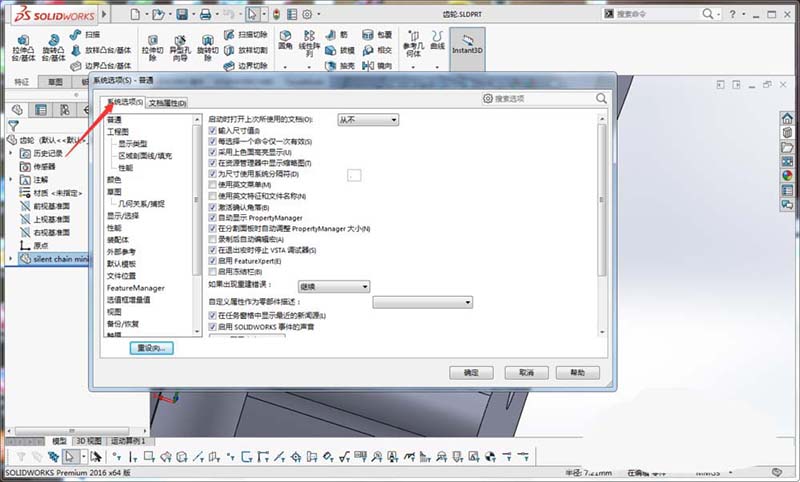
Task: Switch to the 运动算例 1 tab
Action: pyautogui.click(x=128, y=441)
